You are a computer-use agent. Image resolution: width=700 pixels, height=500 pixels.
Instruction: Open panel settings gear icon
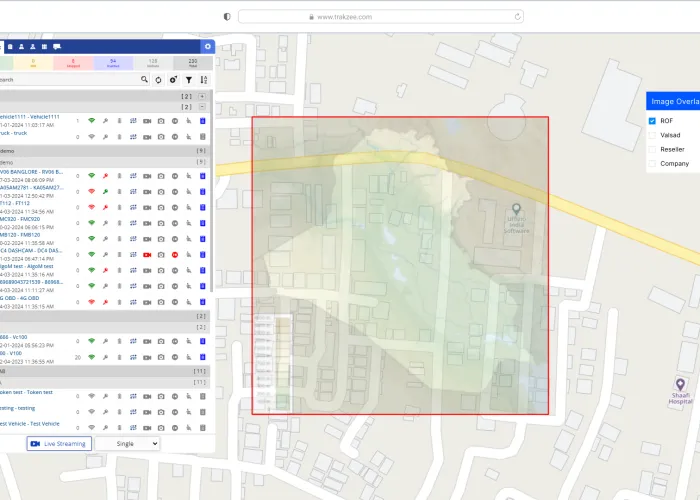tap(207, 46)
